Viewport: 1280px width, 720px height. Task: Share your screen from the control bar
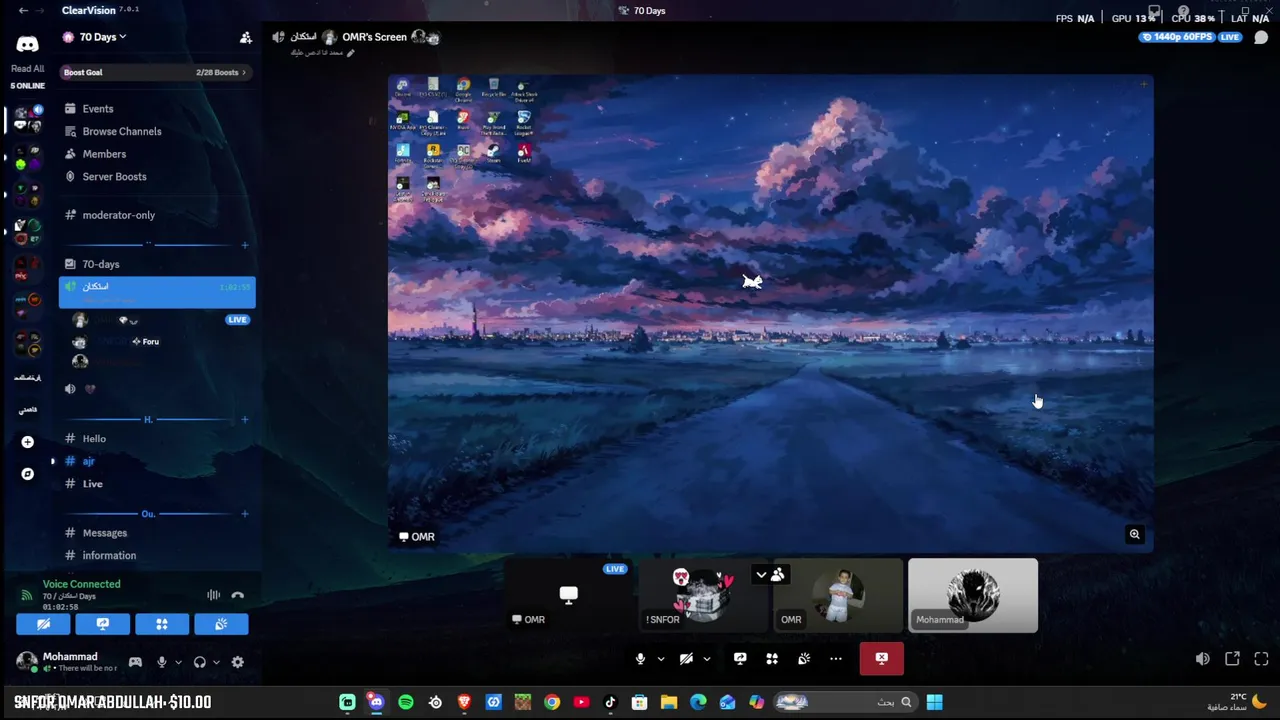pyautogui.click(x=740, y=659)
